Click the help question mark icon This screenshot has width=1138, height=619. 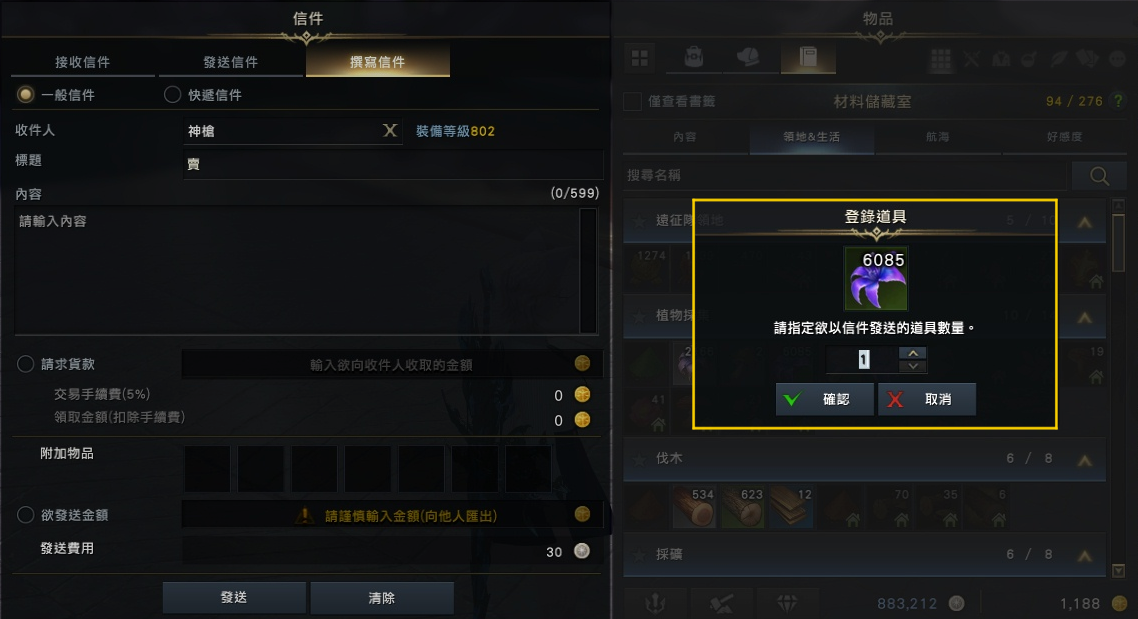(1118, 102)
